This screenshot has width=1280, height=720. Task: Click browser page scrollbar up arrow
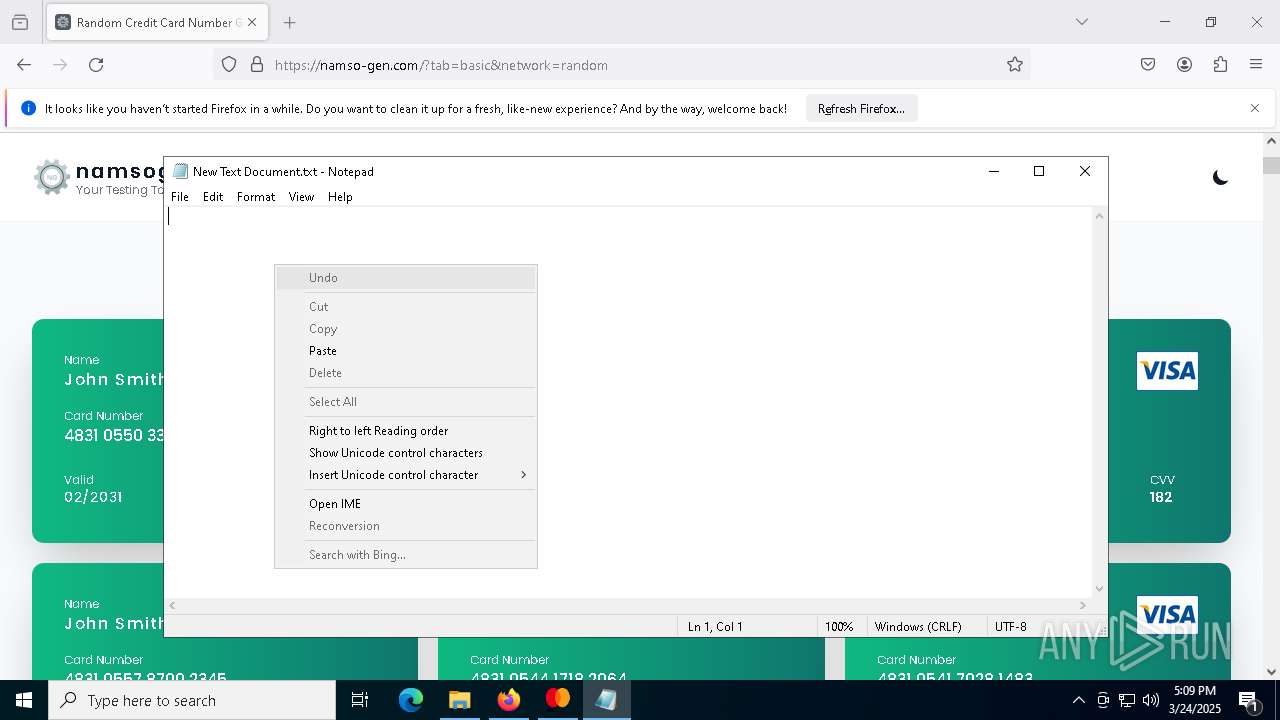click(1271, 142)
